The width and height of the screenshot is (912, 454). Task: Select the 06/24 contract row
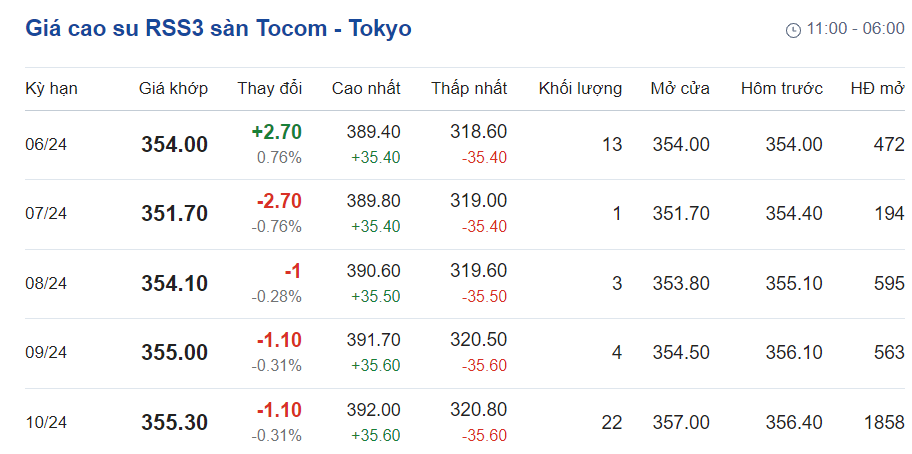(x=46, y=145)
